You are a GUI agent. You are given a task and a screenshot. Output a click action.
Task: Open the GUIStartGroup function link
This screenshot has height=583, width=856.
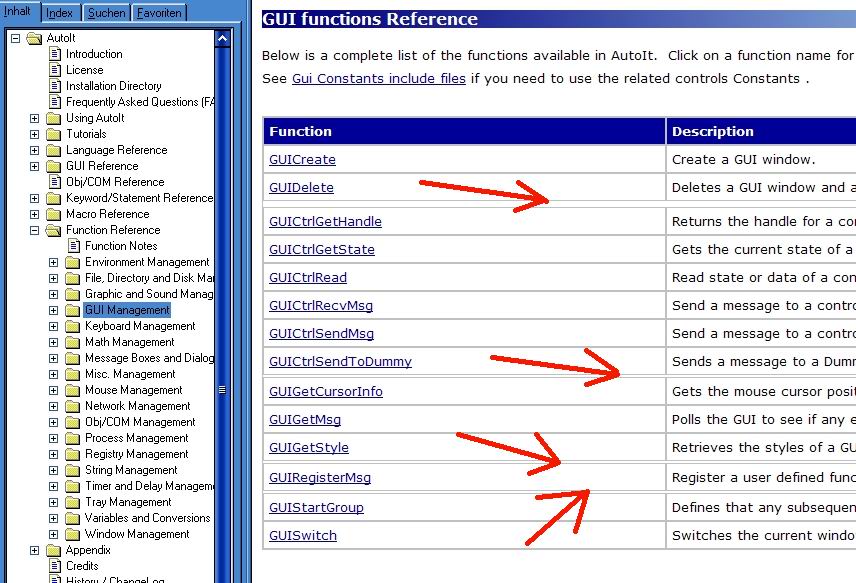pyautogui.click(x=316, y=507)
